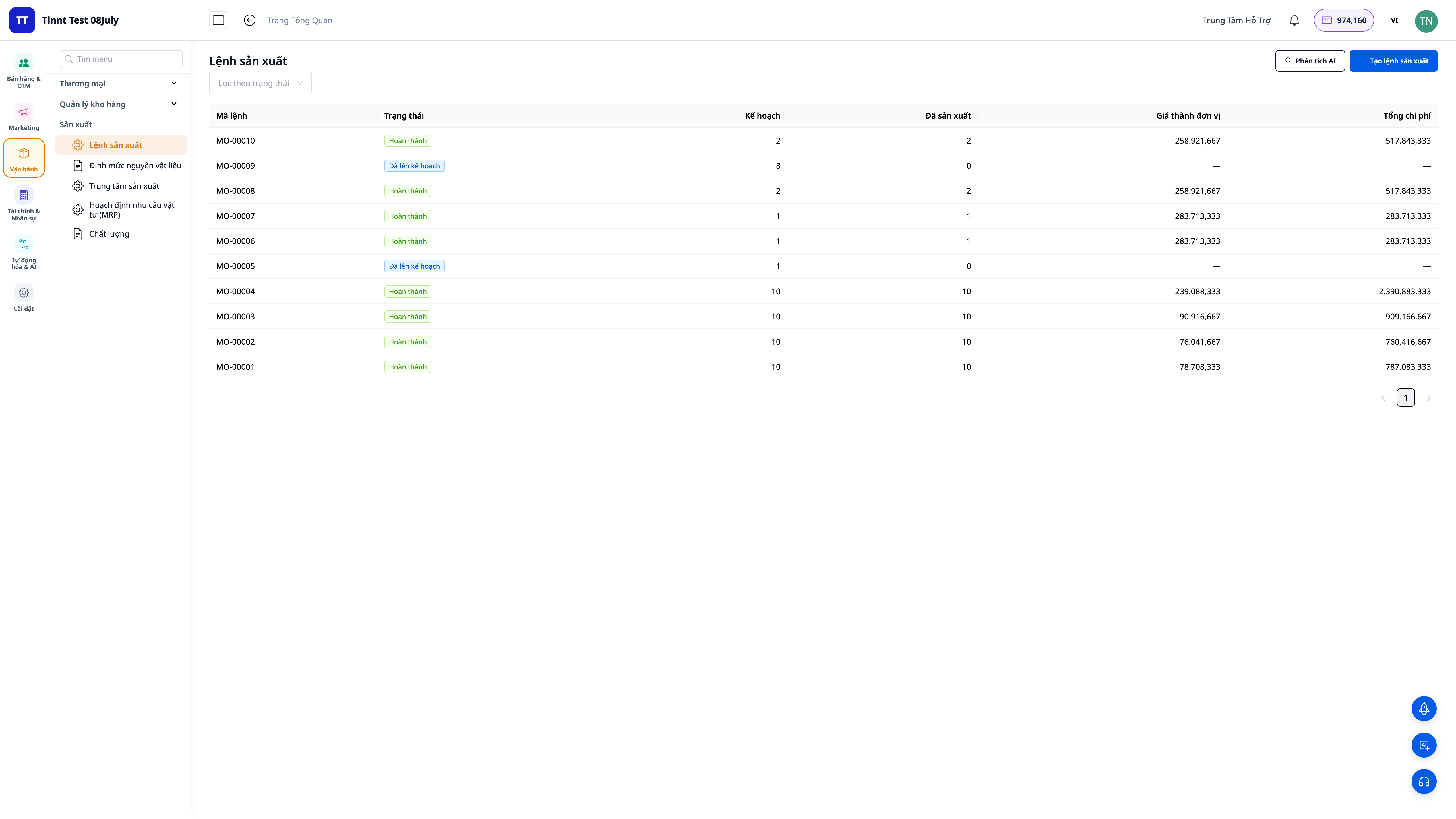Open order MO-00002
Image resolution: width=1456 pixels, height=819 pixels.
(x=235, y=342)
